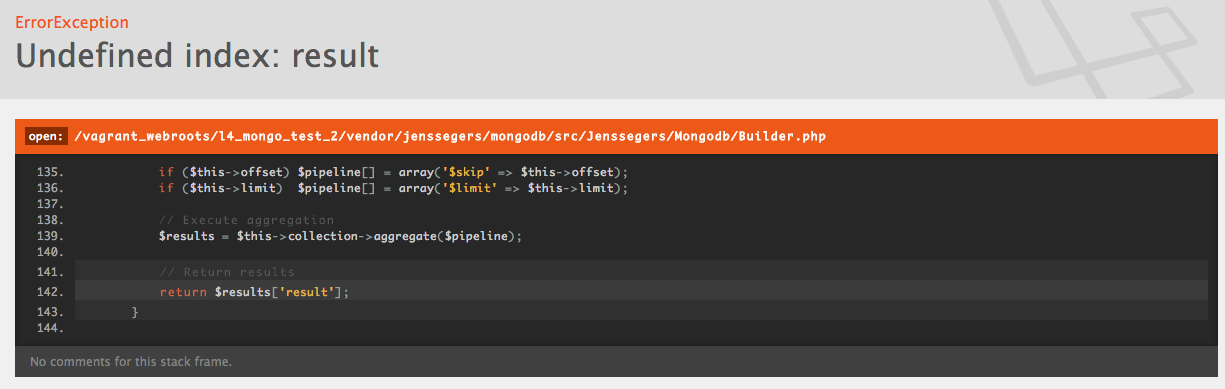Select the 'Undefined index: result' heading
This screenshot has width=1225, height=389.
pyautogui.click(x=197, y=55)
